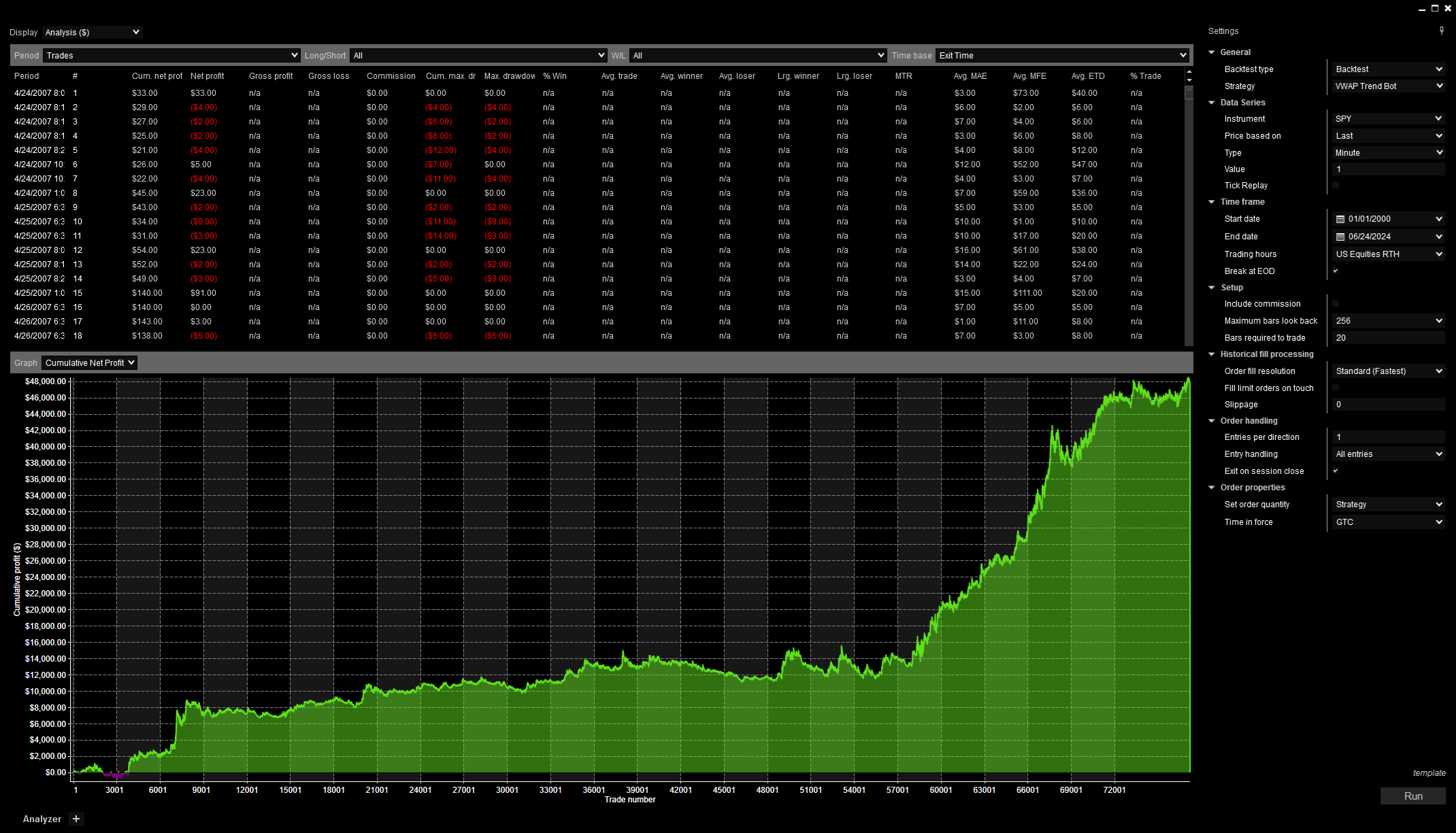Pin the Settings panel with the pushpin icon
This screenshot has height=833, width=1456.
tap(1442, 31)
